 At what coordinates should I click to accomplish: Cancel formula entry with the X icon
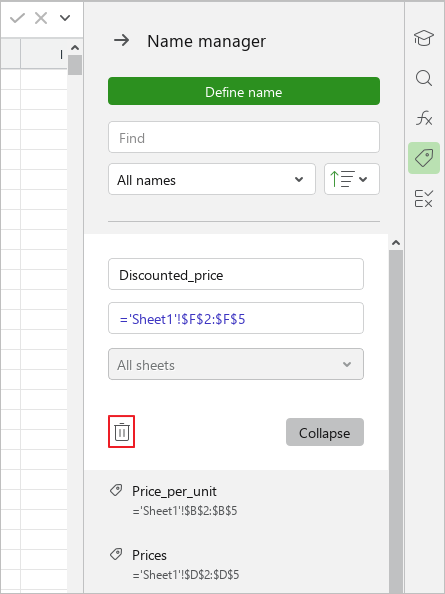[41, 18]
